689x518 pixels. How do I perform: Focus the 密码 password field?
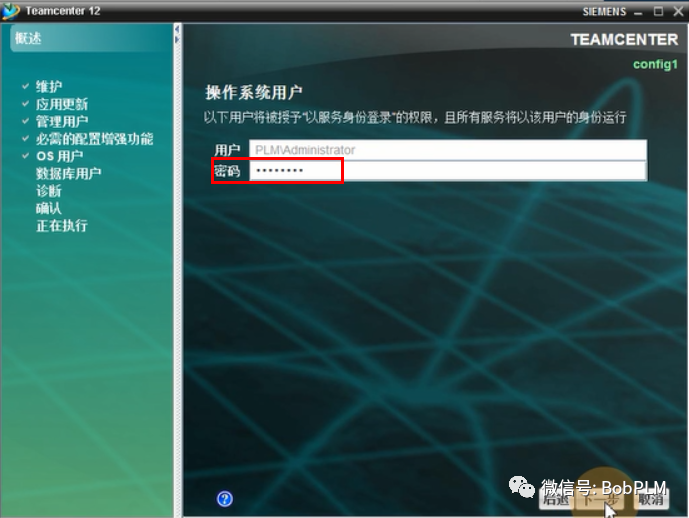click(x=448, y=170)
